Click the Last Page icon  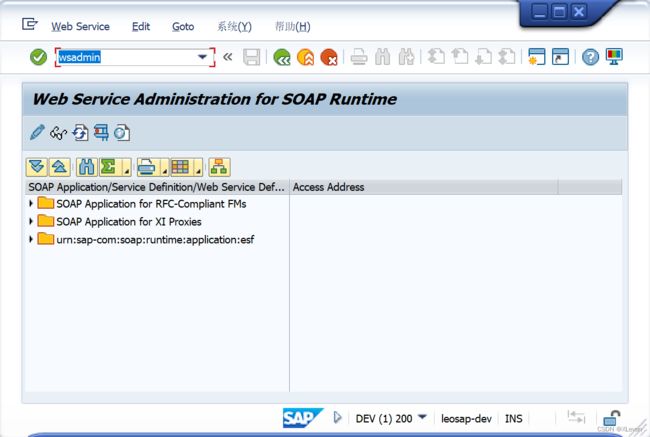tap(507, 57)
